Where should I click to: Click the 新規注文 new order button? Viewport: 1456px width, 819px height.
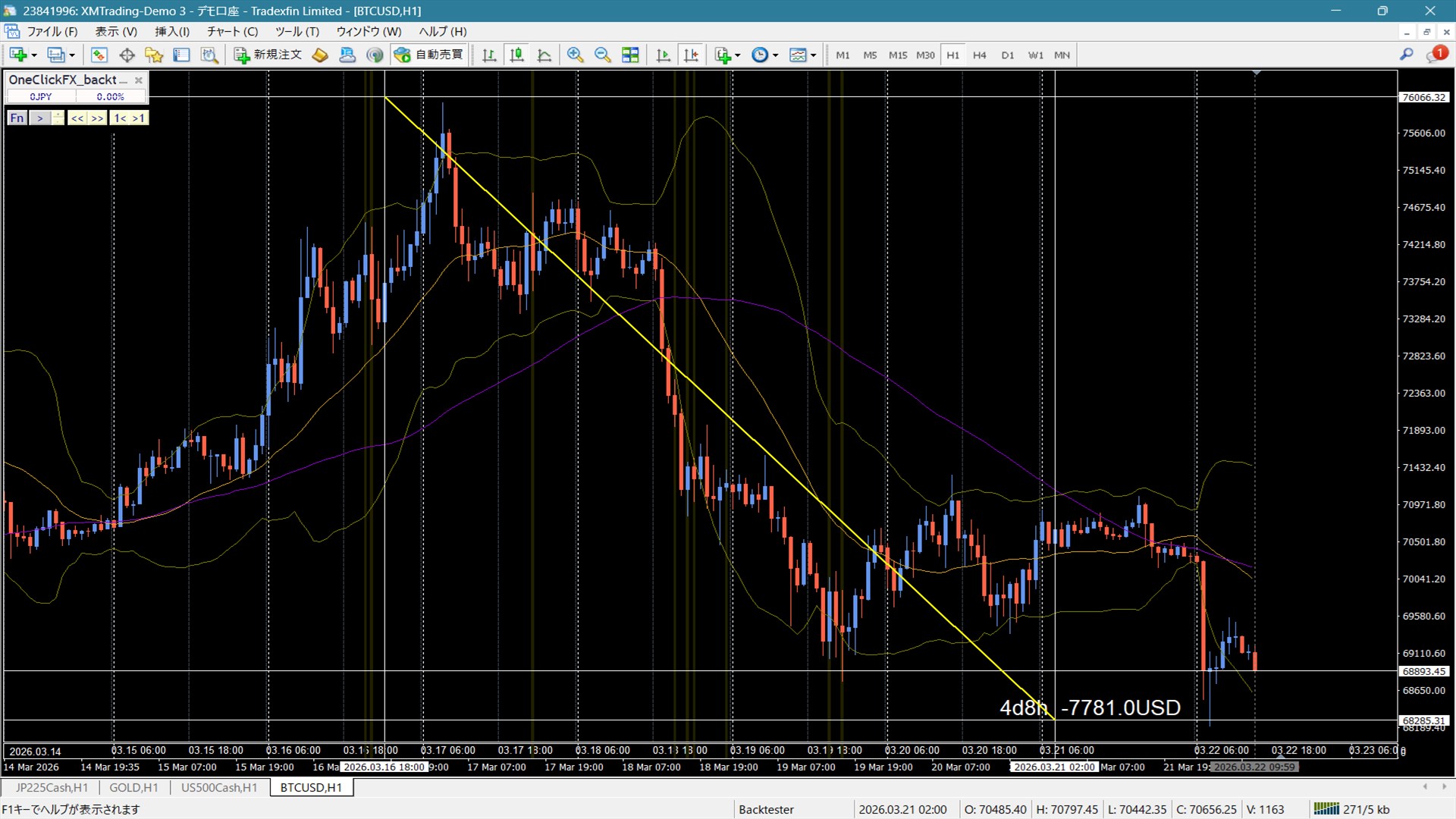pos(268,55)
